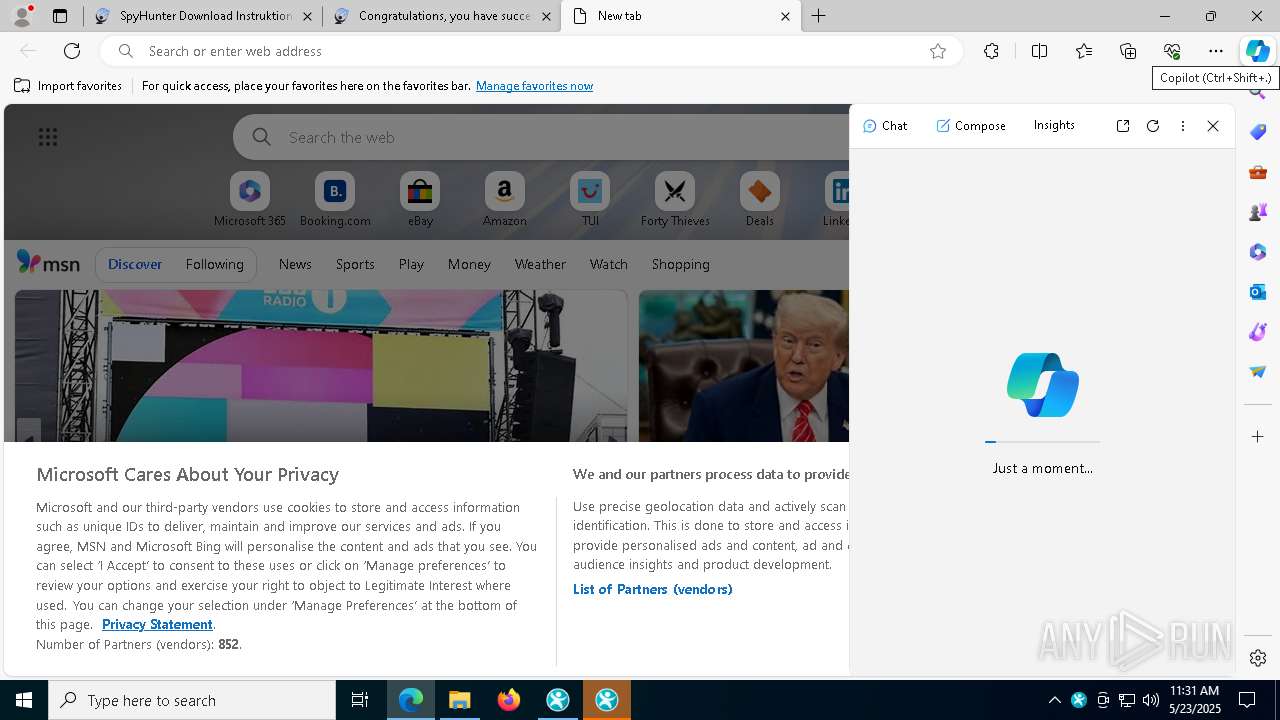Switch to Chat tab in Copilot
The width and height of the screenshot is (1280, 720).
(x=885, y=126)
